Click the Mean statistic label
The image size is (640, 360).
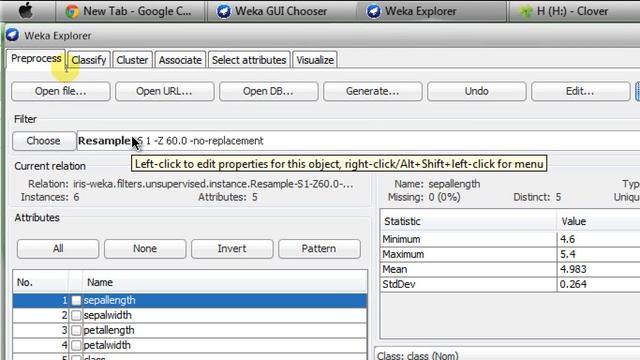(395, 269)
